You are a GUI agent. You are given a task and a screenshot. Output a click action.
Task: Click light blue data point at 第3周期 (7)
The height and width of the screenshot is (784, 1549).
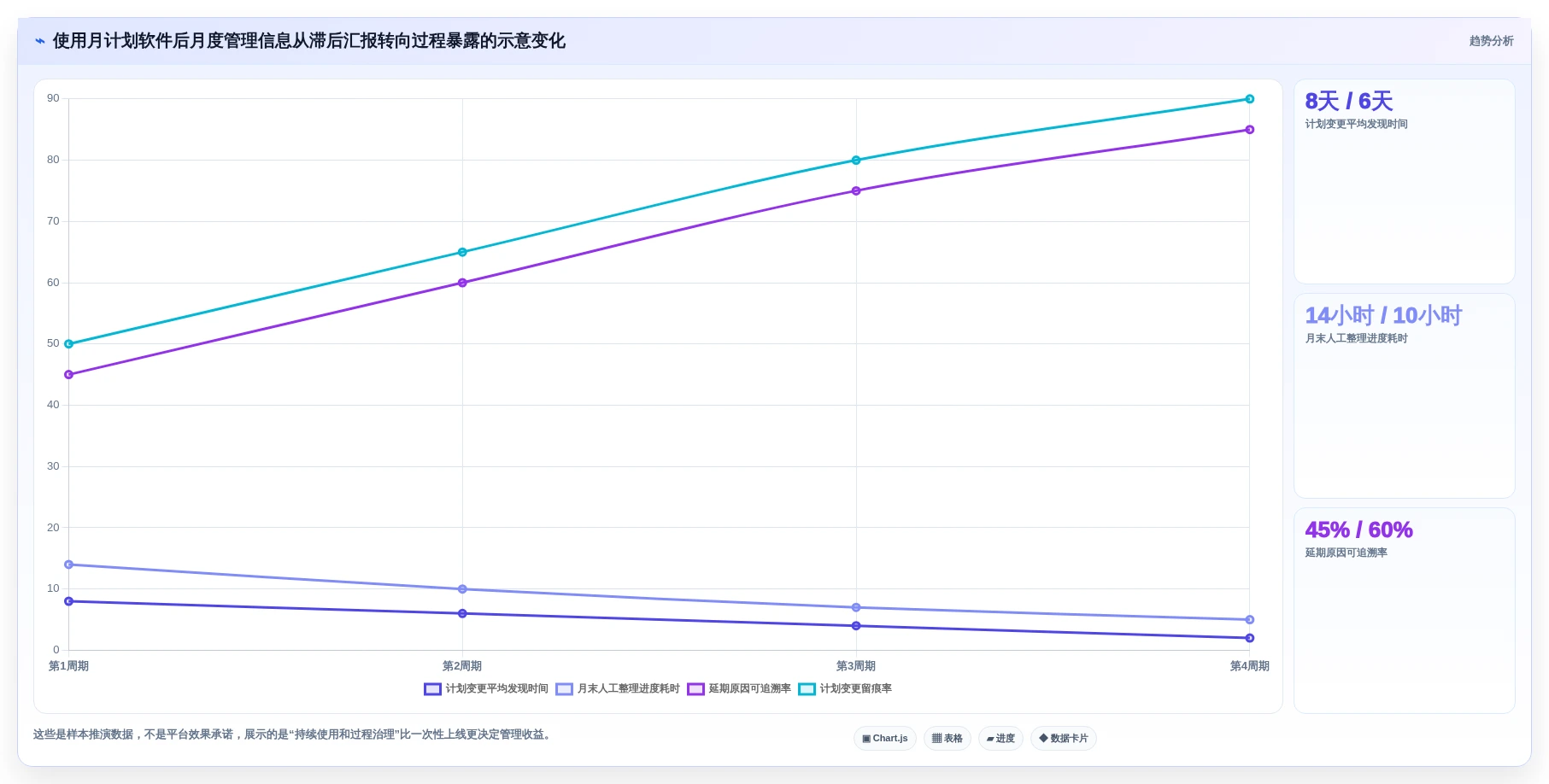coord(856,607)
